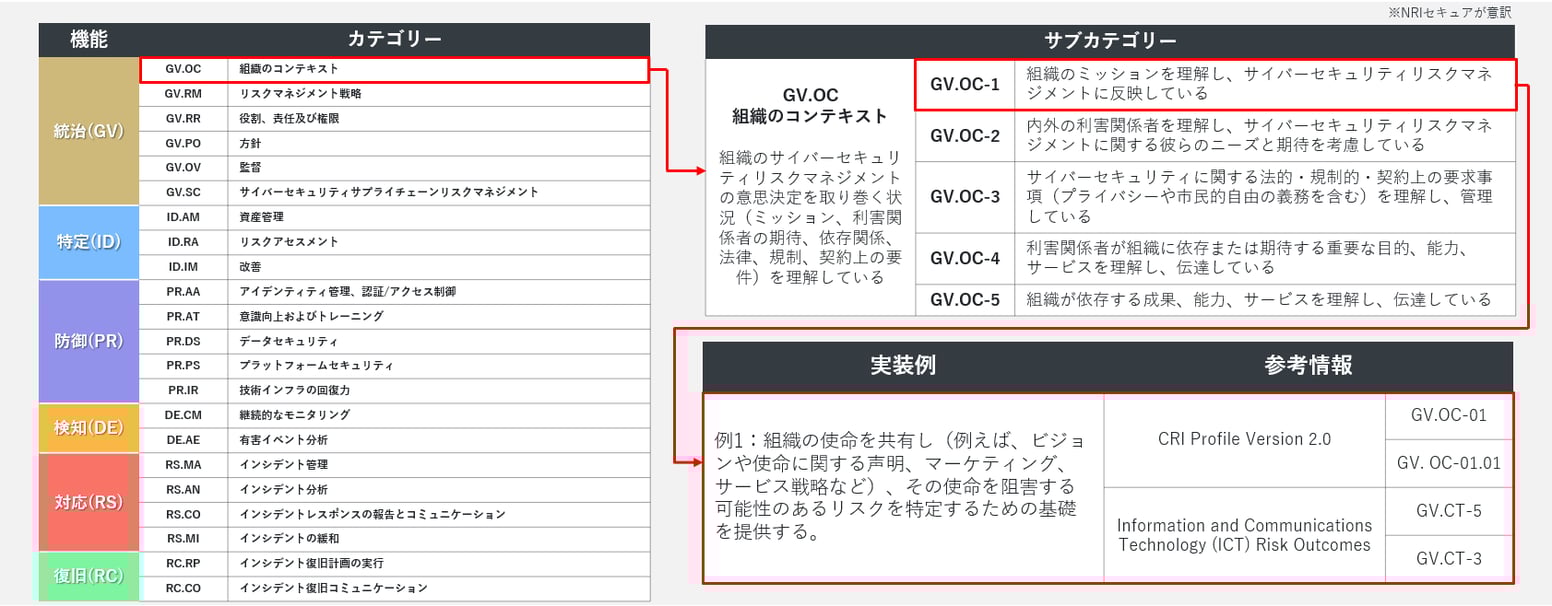Click the RS.CO code cell

[184, 514]
